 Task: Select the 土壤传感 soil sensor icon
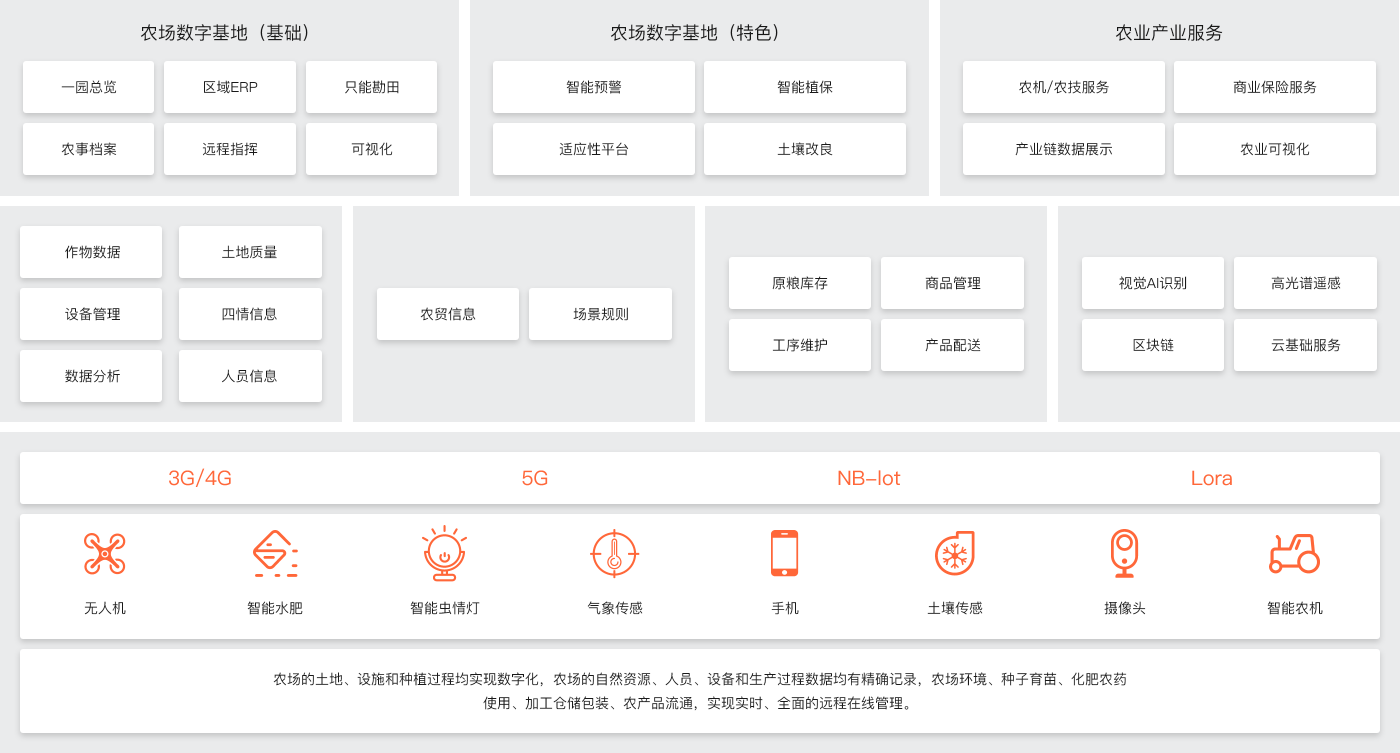955,553
